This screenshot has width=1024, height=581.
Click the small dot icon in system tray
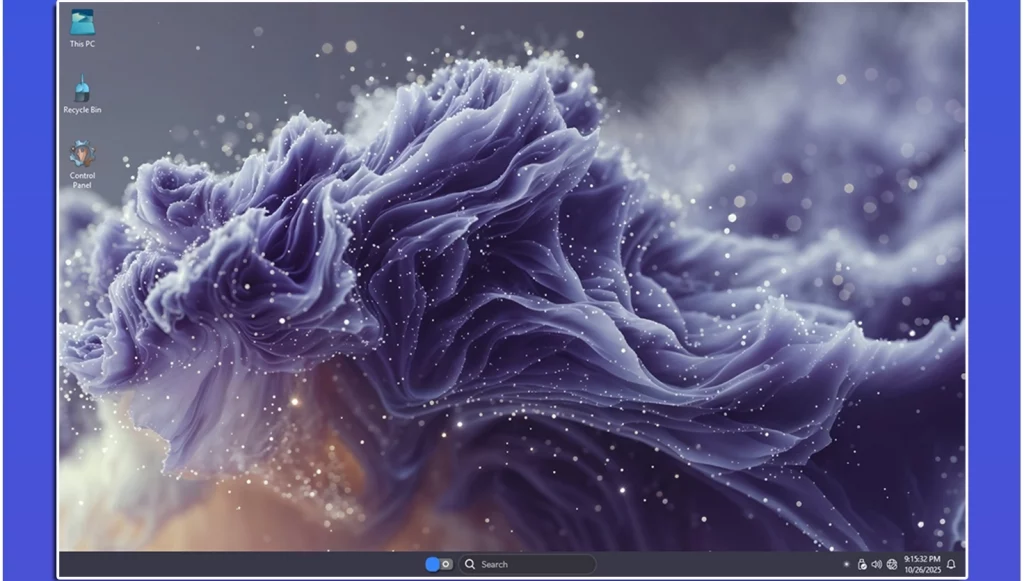846,564
